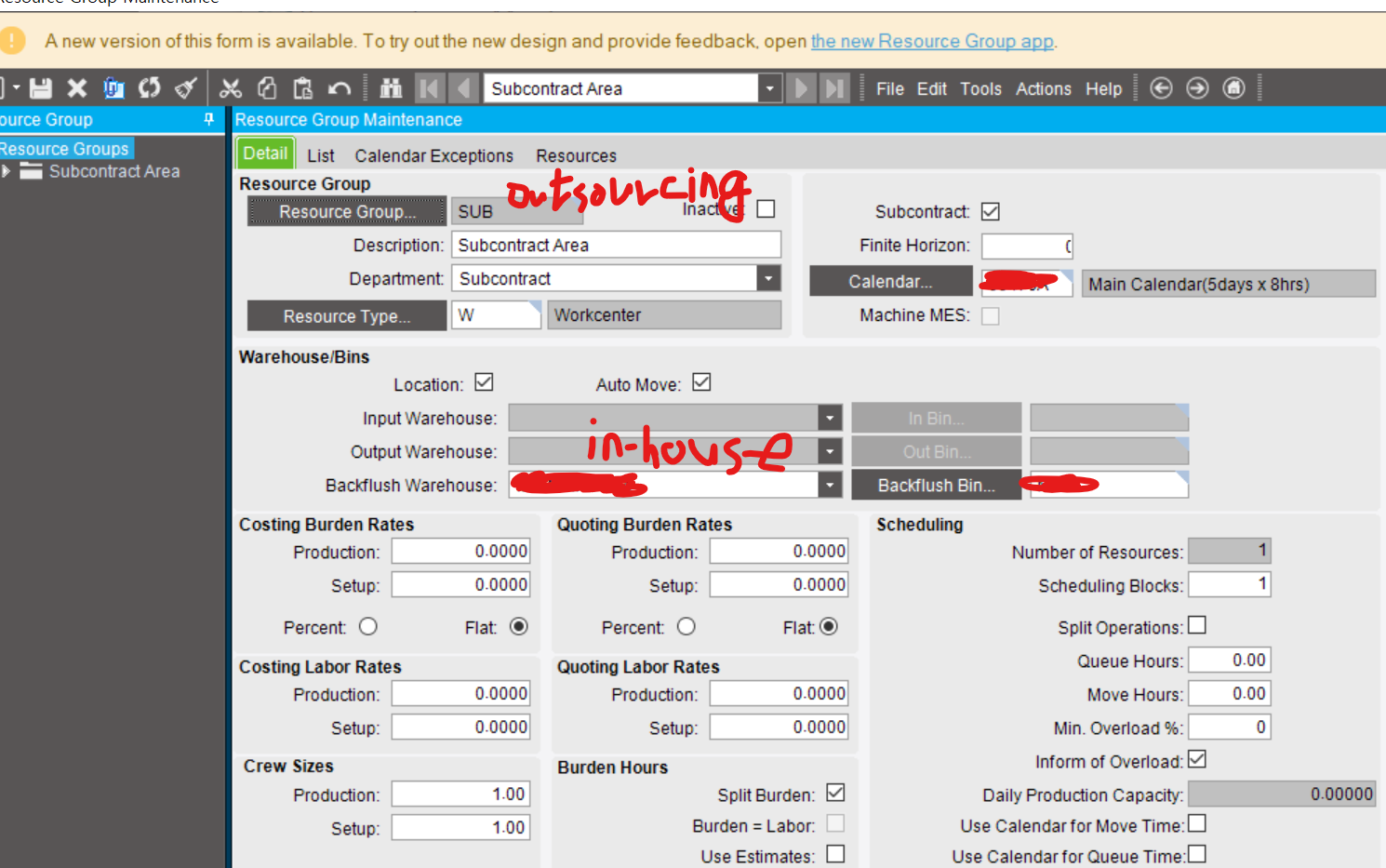Viewport: 1386px width, 868px height.
Task: Switch to the Calendar Exceptions tab
Action: (433, 155)
